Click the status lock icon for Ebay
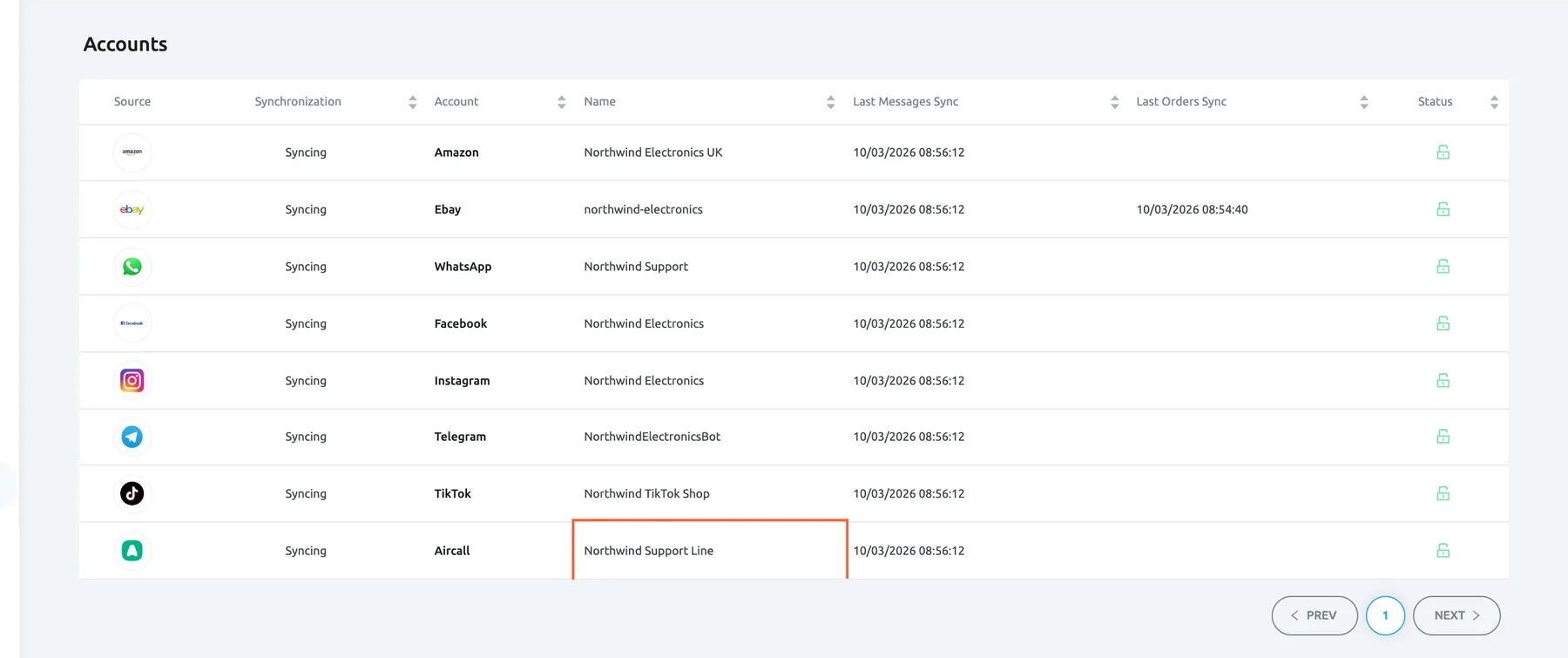 tap(1443, 209)
